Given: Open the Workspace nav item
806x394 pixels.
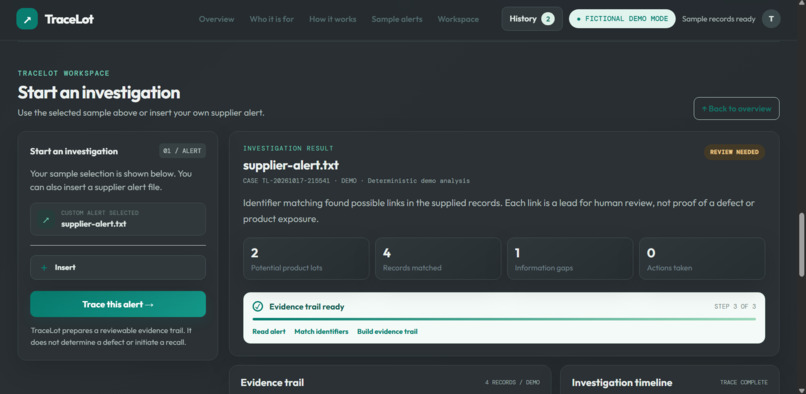Looking at the screenshot, I should pyautogui.click(x=458, y=19).
